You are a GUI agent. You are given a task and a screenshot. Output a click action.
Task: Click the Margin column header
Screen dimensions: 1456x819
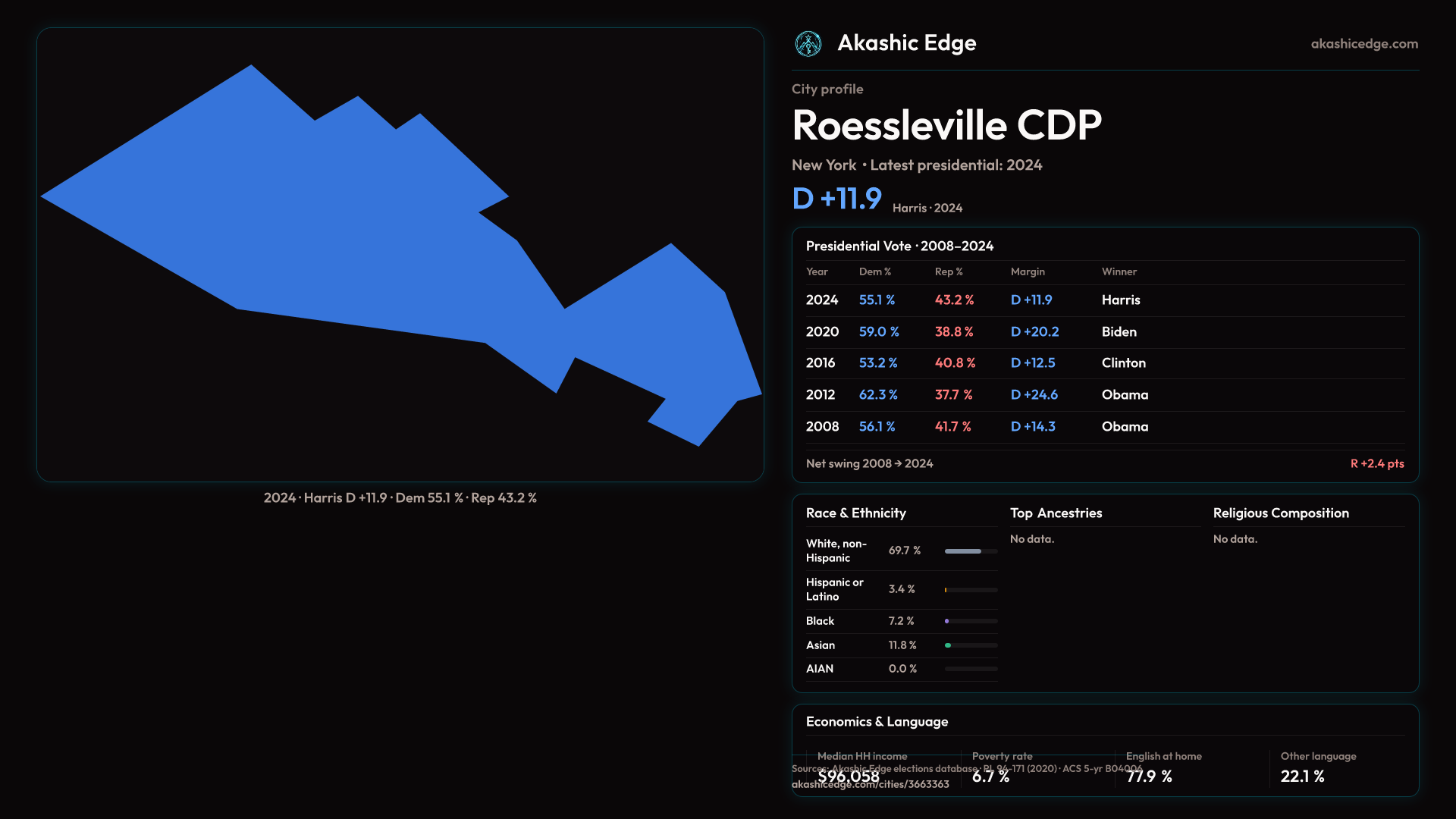[1028, 271]
